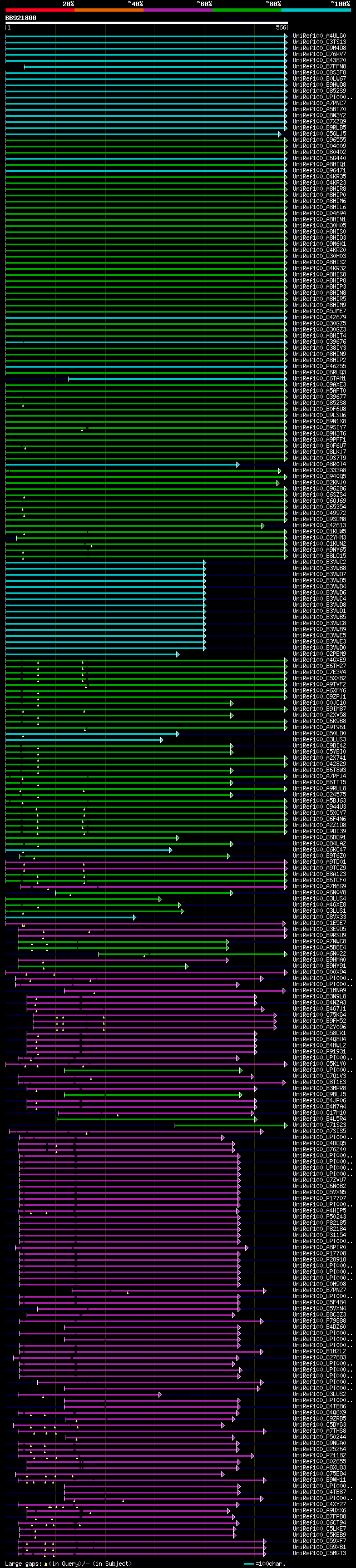Select the UniRef100_B3VWD0 label

tap(319, 647)
